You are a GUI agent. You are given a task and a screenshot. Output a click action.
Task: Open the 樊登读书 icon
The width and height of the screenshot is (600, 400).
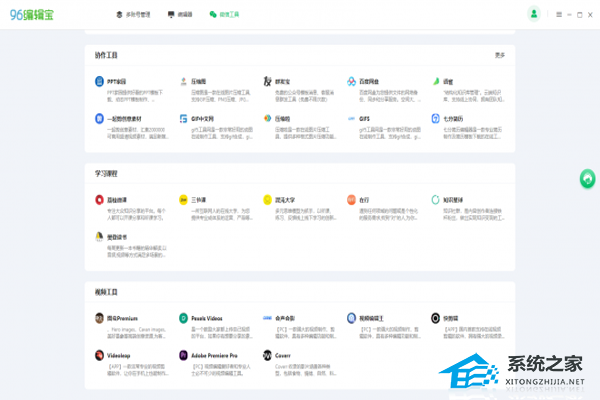pos(99,237)
